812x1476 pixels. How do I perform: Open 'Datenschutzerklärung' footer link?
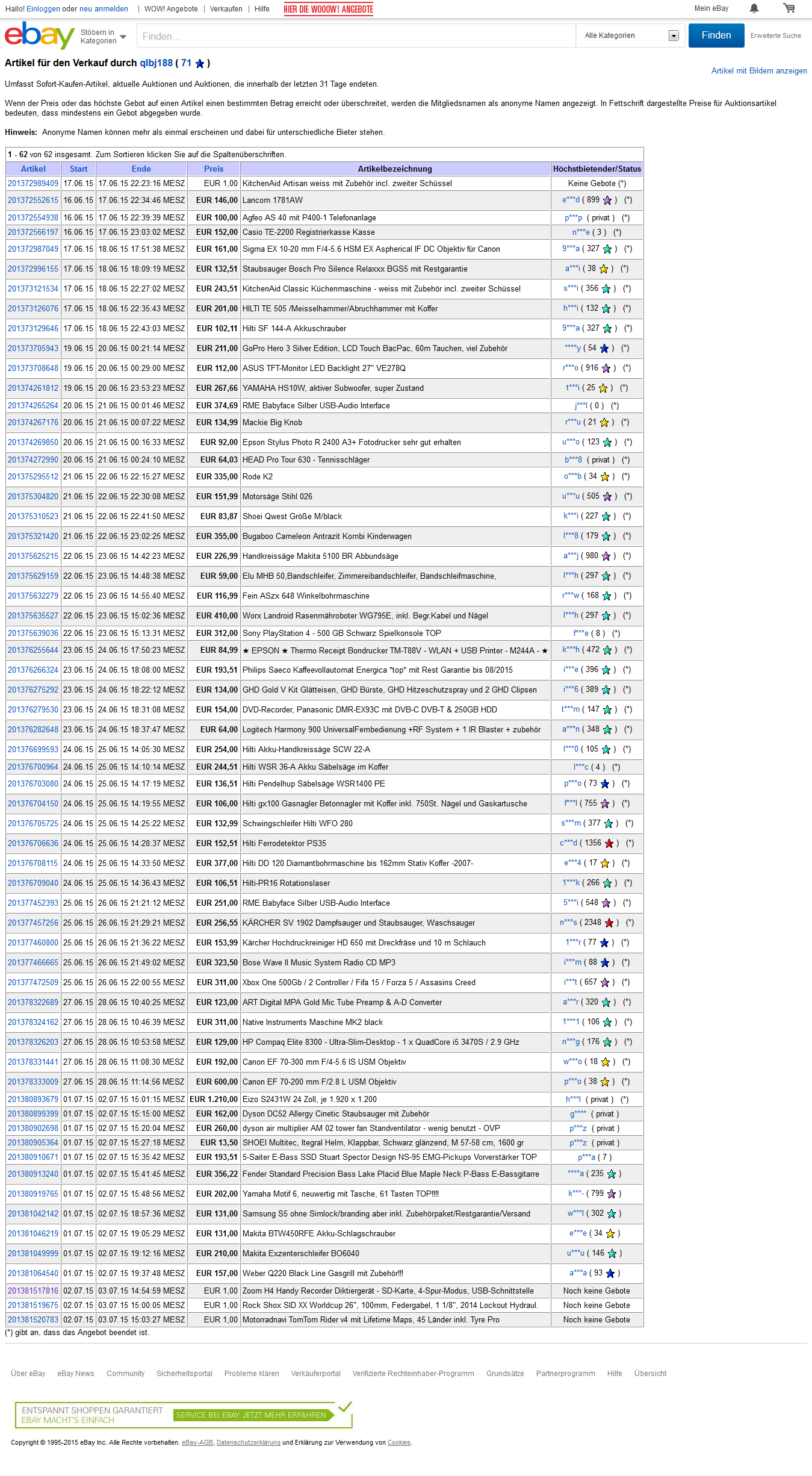[x=249, y=1442]
